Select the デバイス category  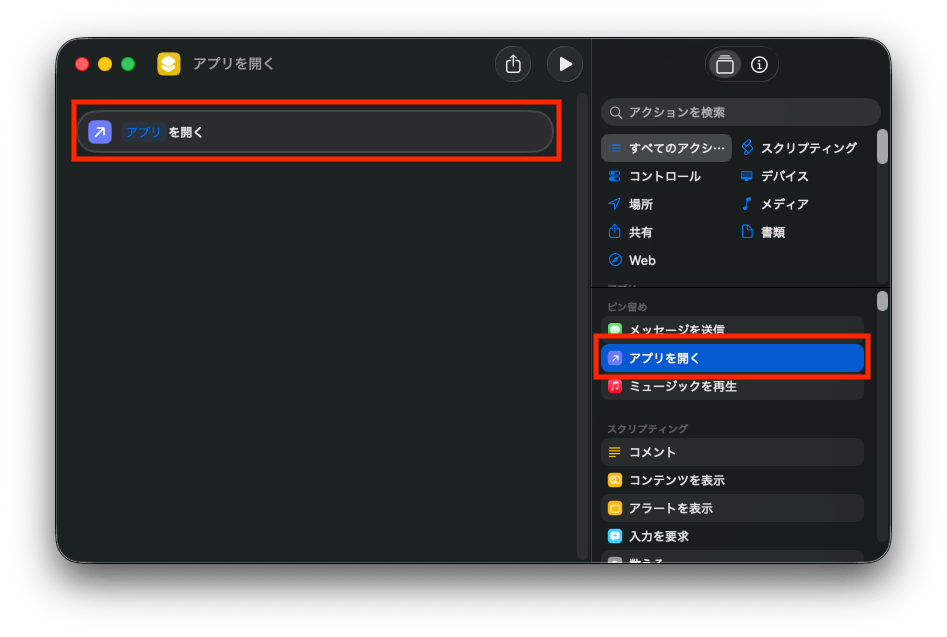(775, 176)
